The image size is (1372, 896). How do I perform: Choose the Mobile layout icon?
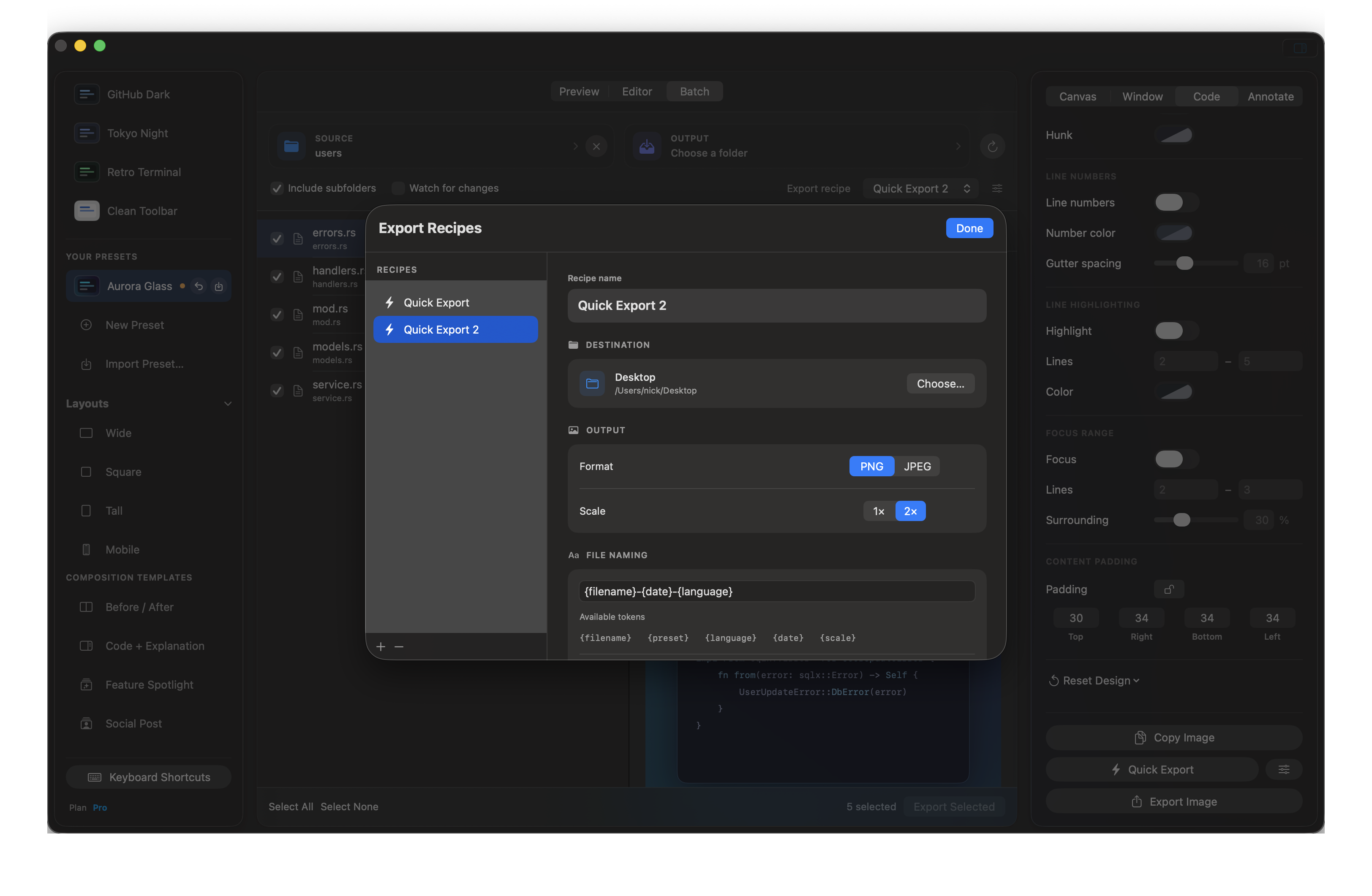86,550
